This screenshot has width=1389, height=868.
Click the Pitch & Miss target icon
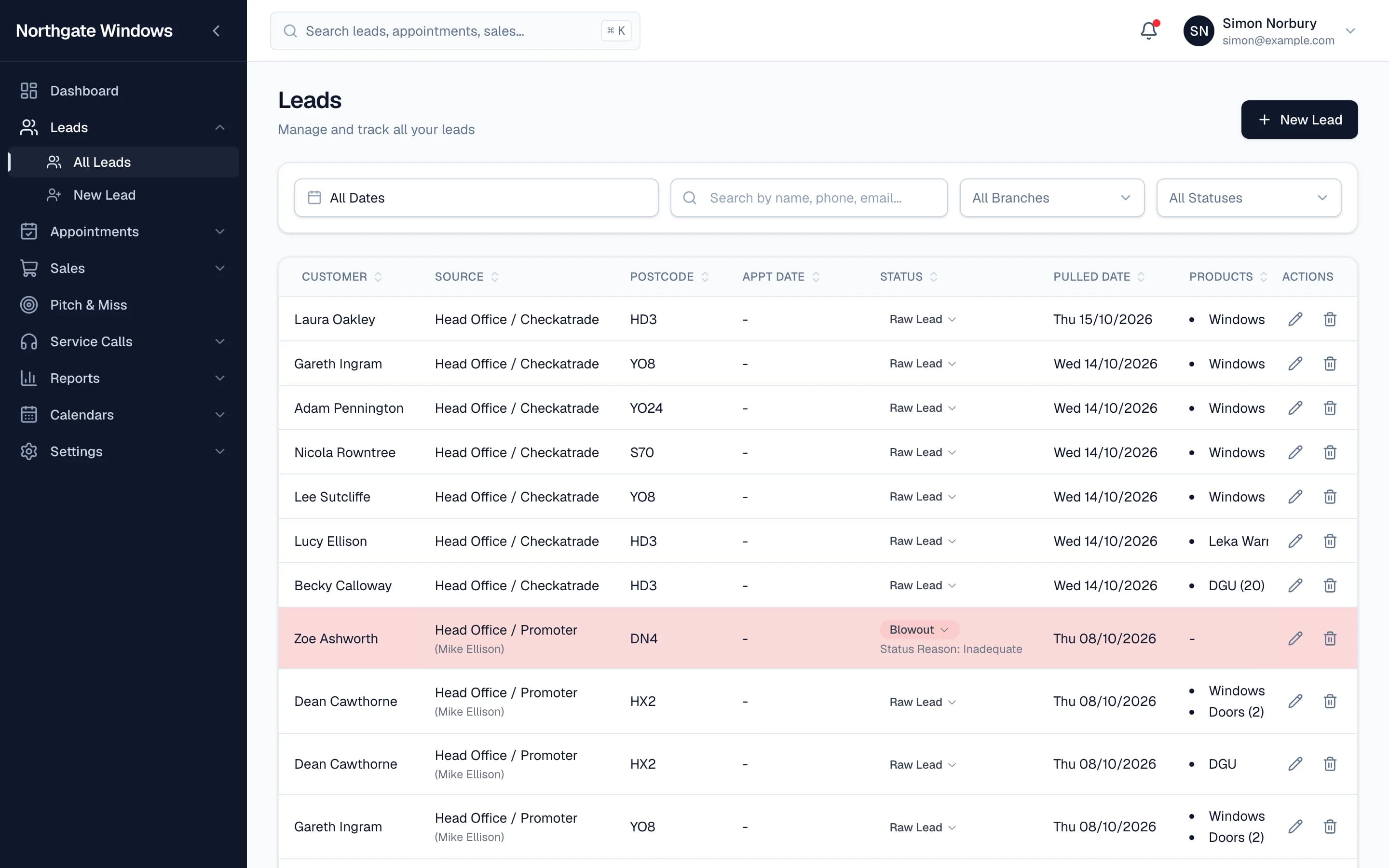[29, 305]
